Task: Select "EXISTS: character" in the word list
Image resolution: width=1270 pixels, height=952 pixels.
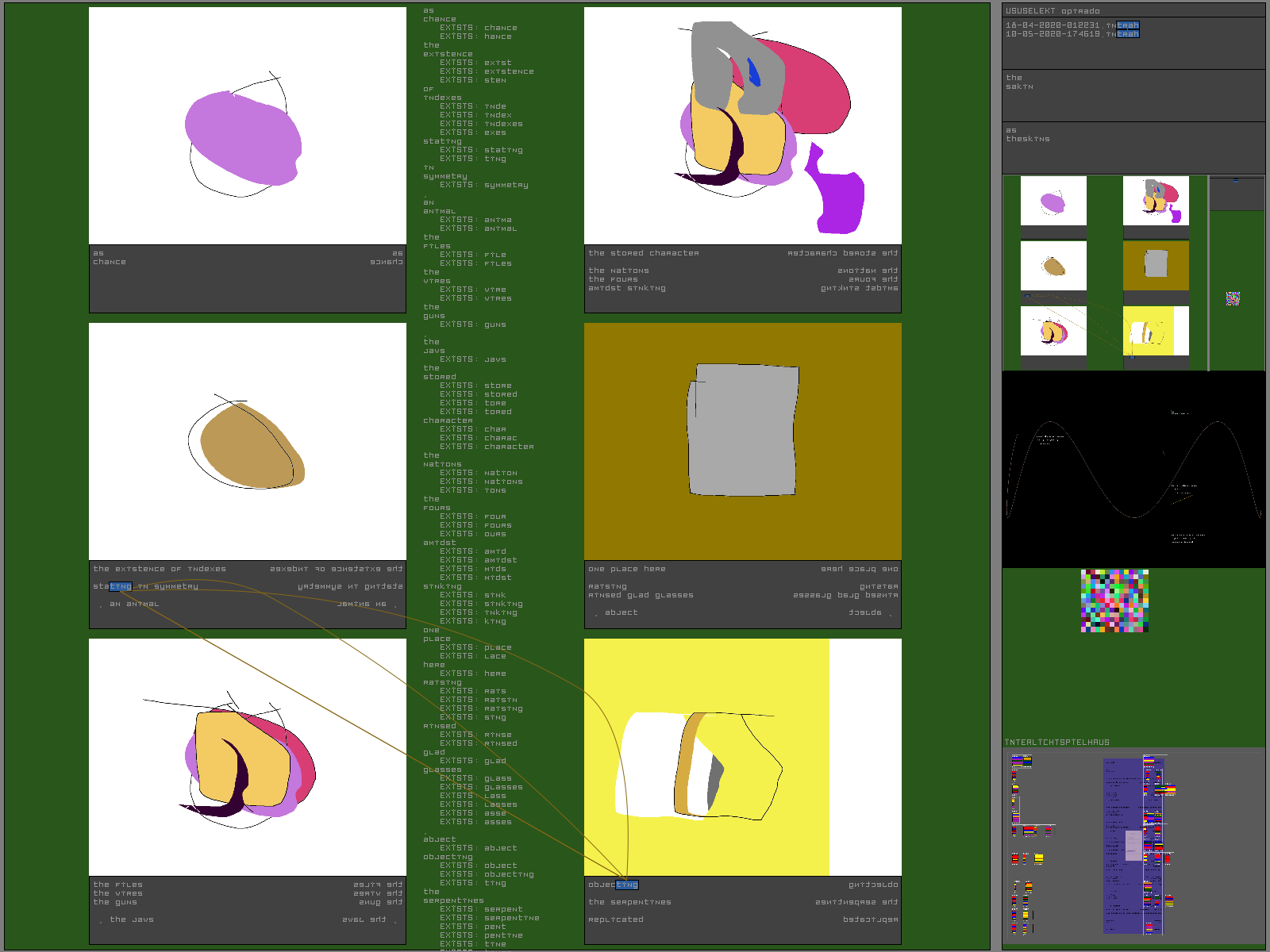Action: click(487, 447)
